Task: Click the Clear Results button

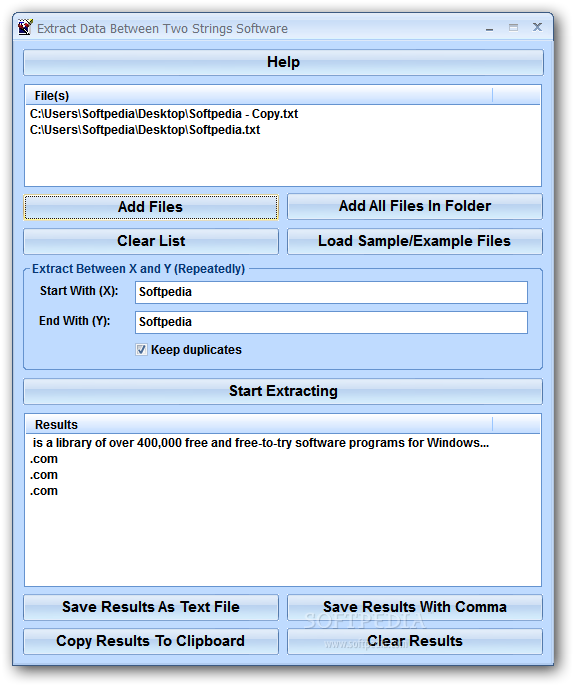Action: tap(414, 641)
